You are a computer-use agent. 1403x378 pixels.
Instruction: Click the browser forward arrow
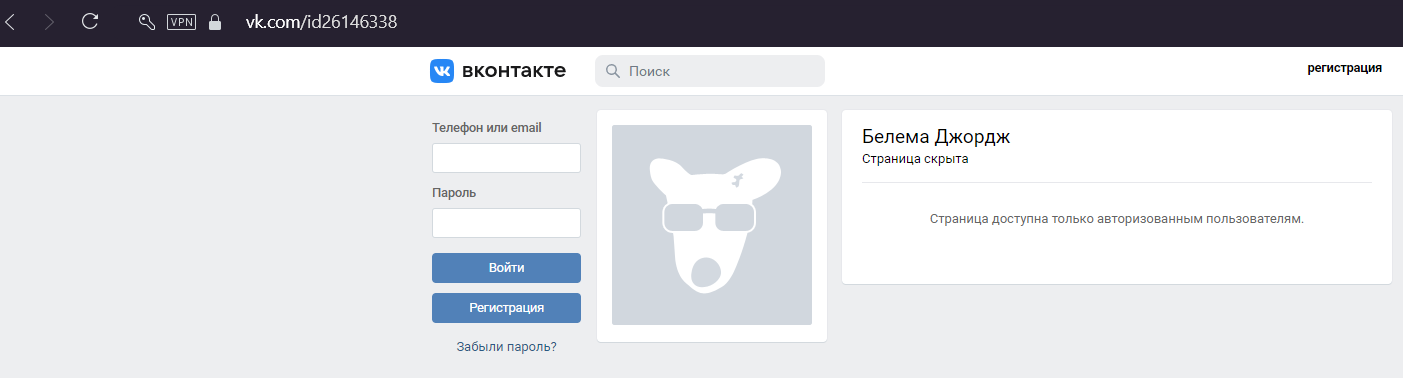pos(49,21)
